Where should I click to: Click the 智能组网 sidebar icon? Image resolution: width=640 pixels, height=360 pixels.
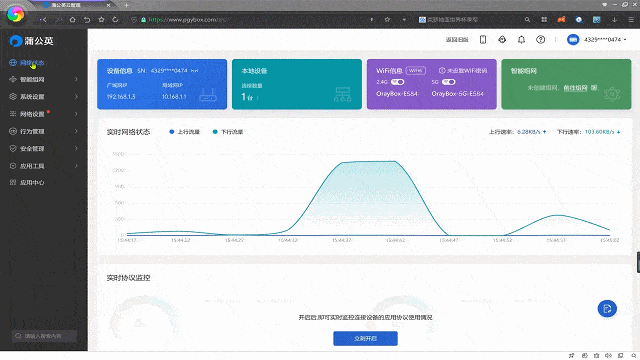point(13,79)
